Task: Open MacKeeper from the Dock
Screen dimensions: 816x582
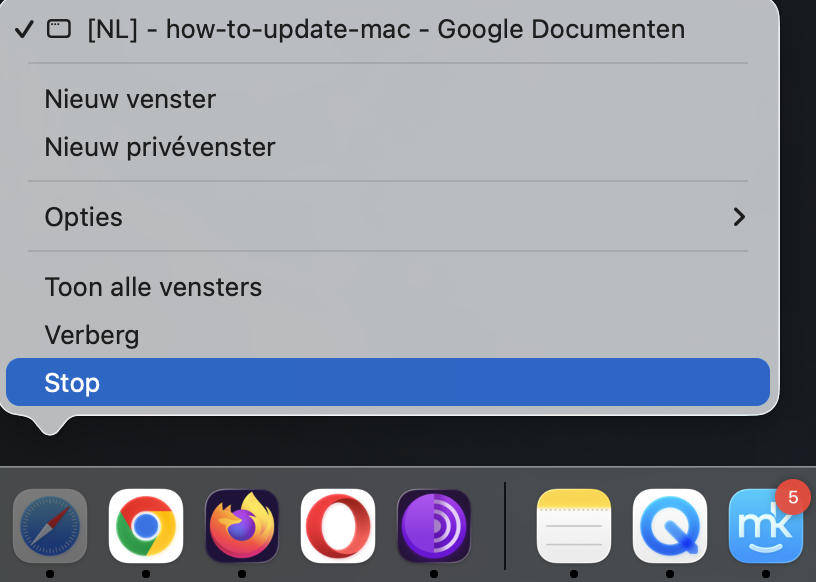Action: click(765, 527)
